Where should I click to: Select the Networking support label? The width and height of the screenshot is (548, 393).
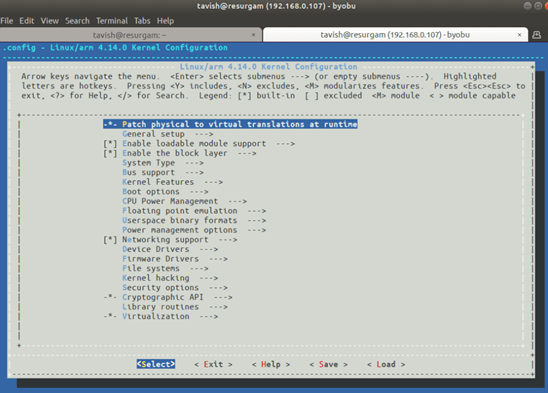pyautogui.click(x=165, y=240)
